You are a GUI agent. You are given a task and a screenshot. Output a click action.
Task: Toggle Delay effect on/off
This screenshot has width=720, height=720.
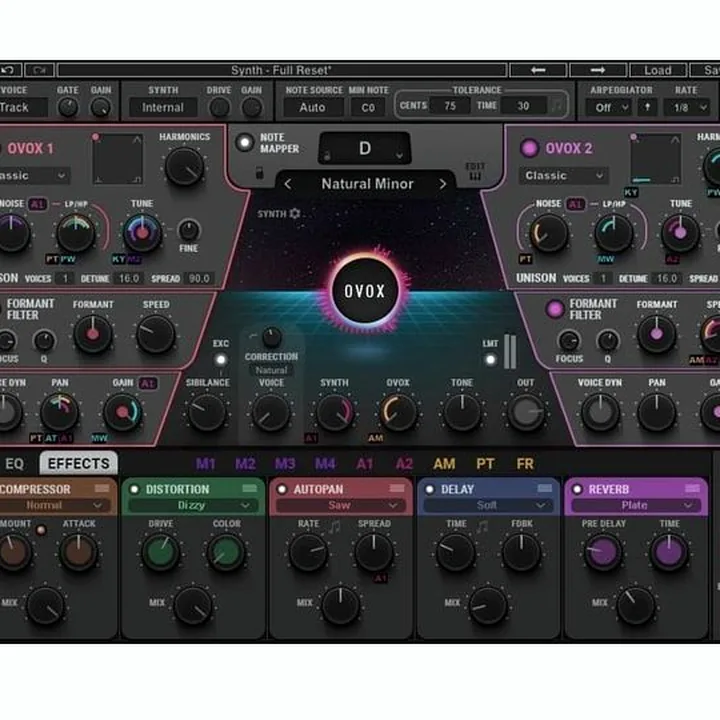click(429, 489)
